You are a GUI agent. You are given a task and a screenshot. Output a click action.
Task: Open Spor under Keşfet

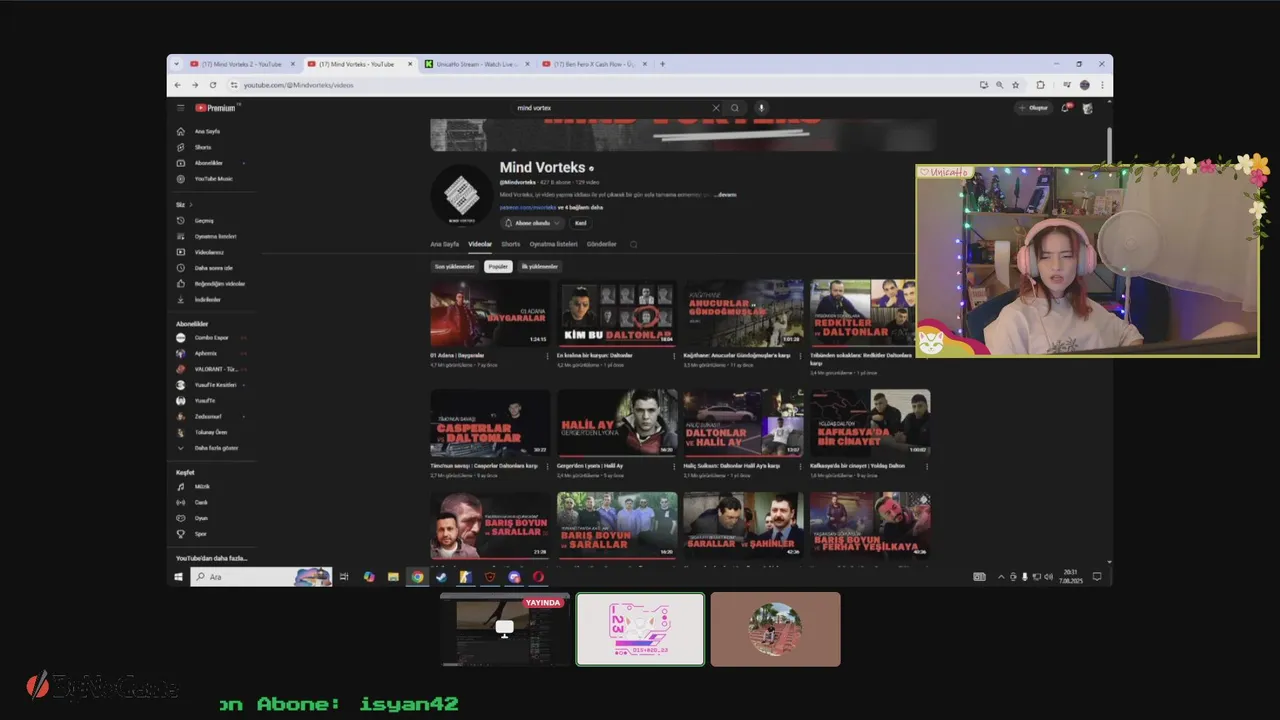click(x=201, y=534)
